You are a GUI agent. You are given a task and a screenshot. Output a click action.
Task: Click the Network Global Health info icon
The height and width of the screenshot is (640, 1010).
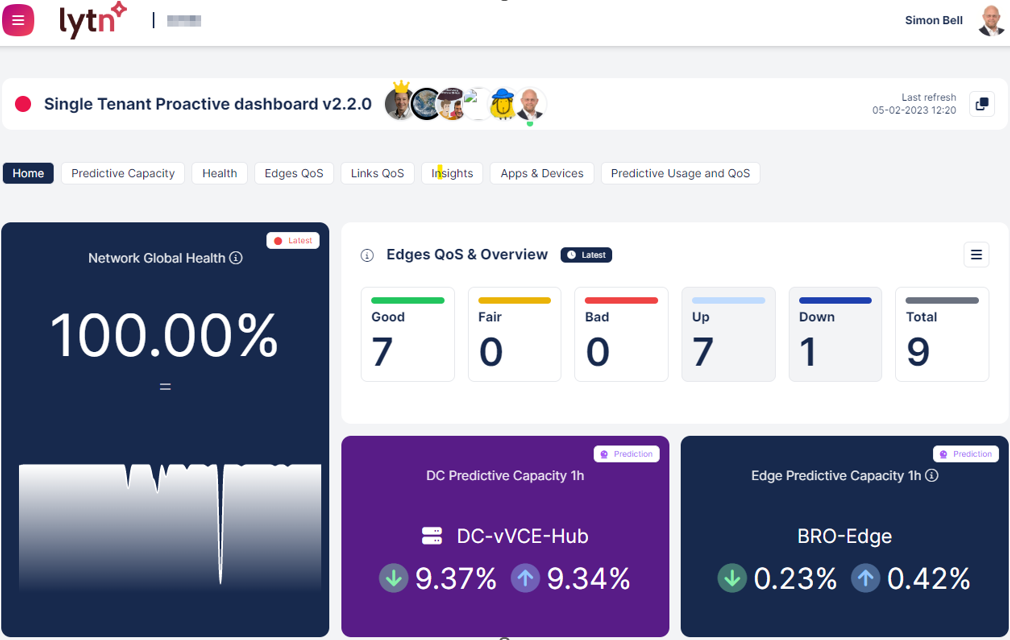click(236, 258)
